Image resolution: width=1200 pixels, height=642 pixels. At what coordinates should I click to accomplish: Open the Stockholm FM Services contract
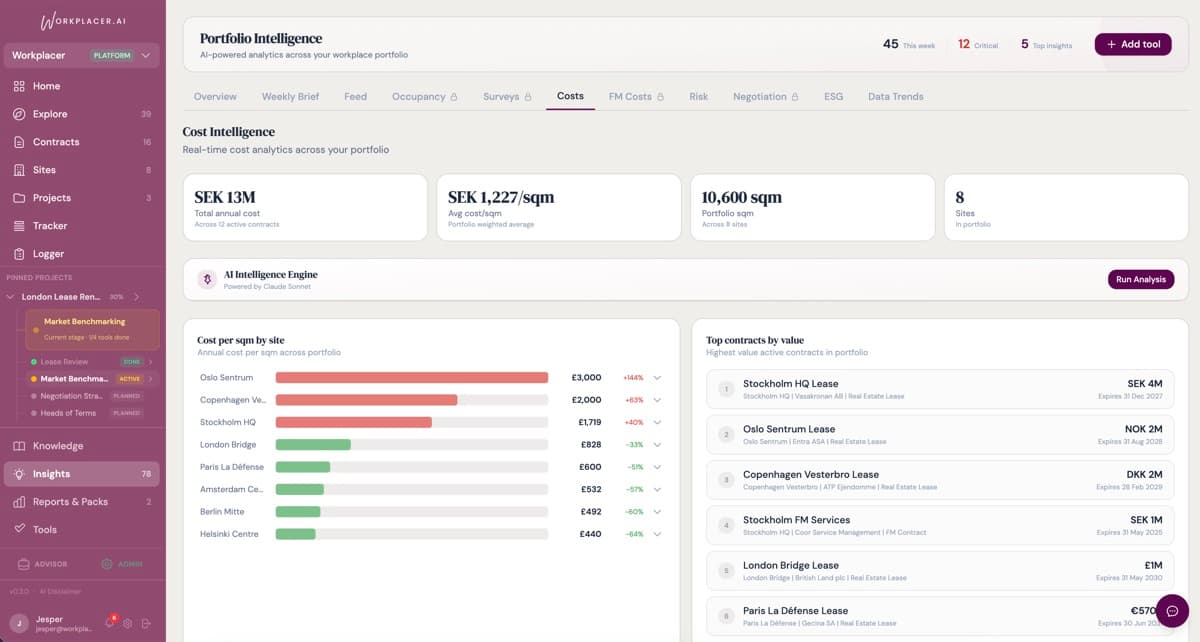pos(940,525)
